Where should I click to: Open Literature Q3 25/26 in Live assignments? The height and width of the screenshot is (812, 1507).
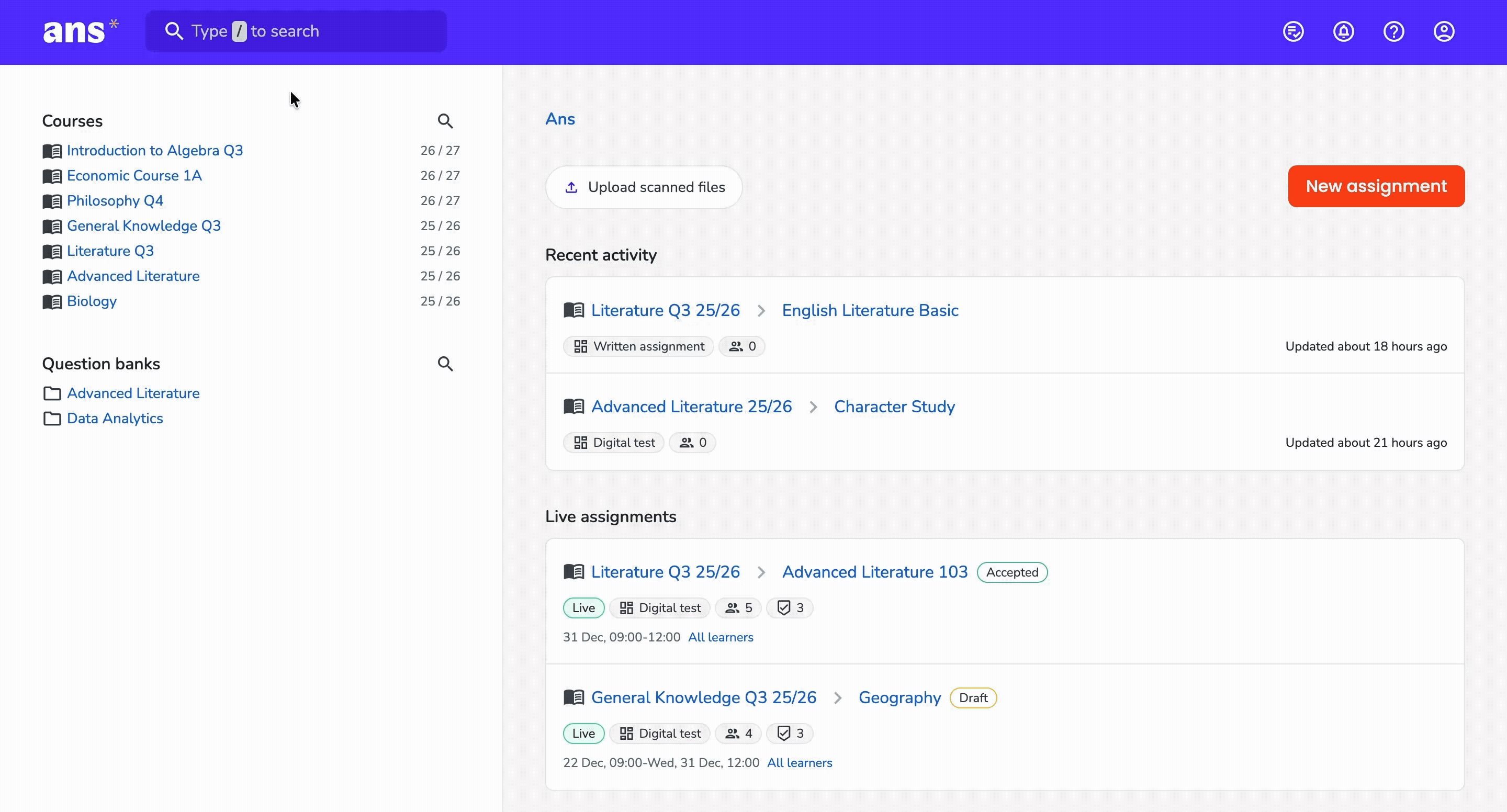(665, 571)
